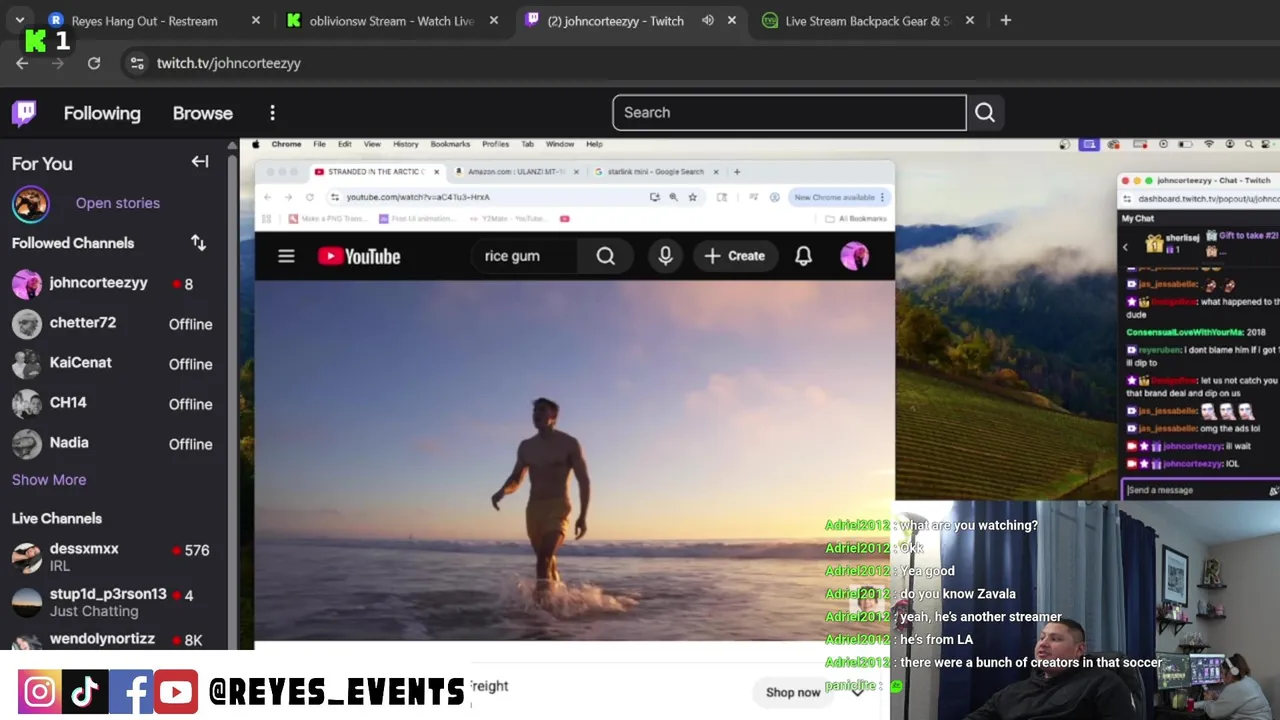Reload the inner Chrome YouTube page
Image resolution: width=1280 pixels, height=720 pixels.
(x=309, y=197)
